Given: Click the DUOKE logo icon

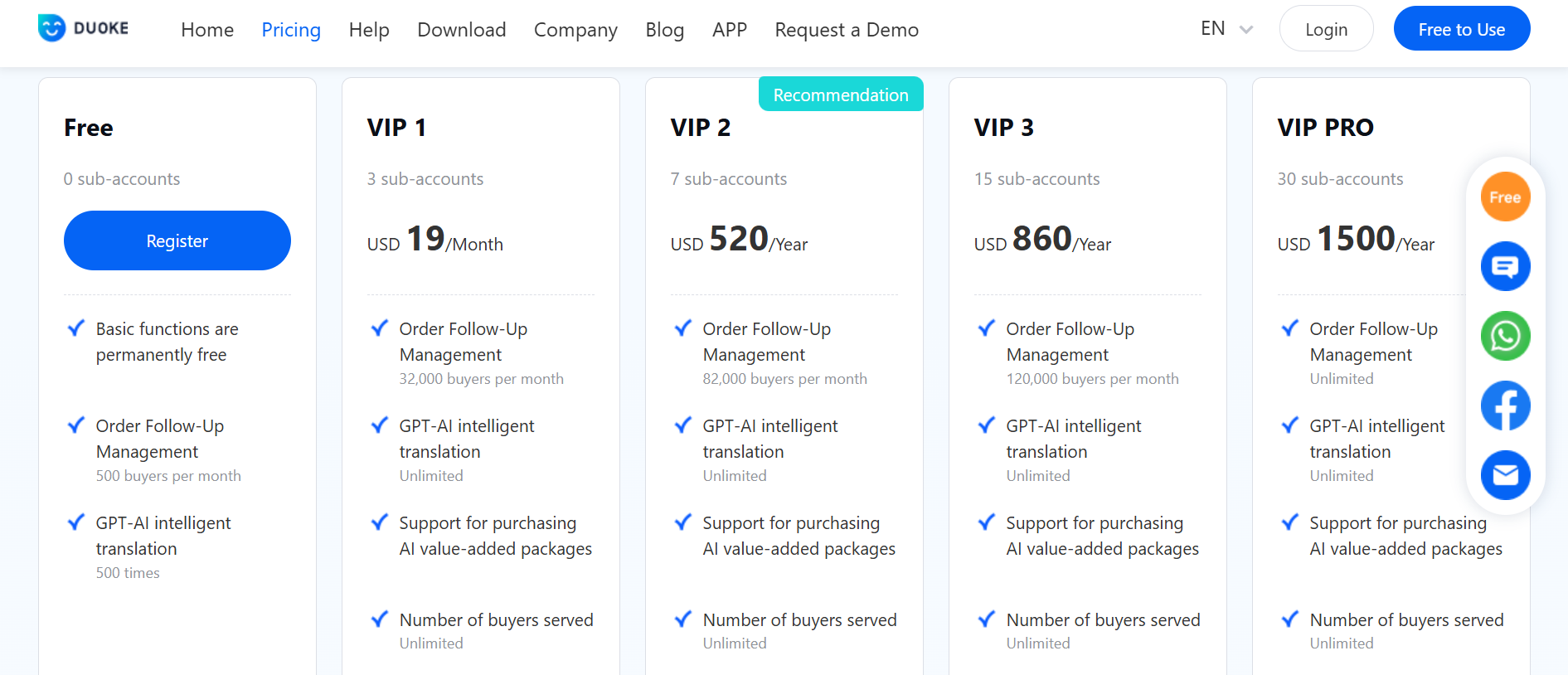Looking at the screenshot, I should pos(51,28).
